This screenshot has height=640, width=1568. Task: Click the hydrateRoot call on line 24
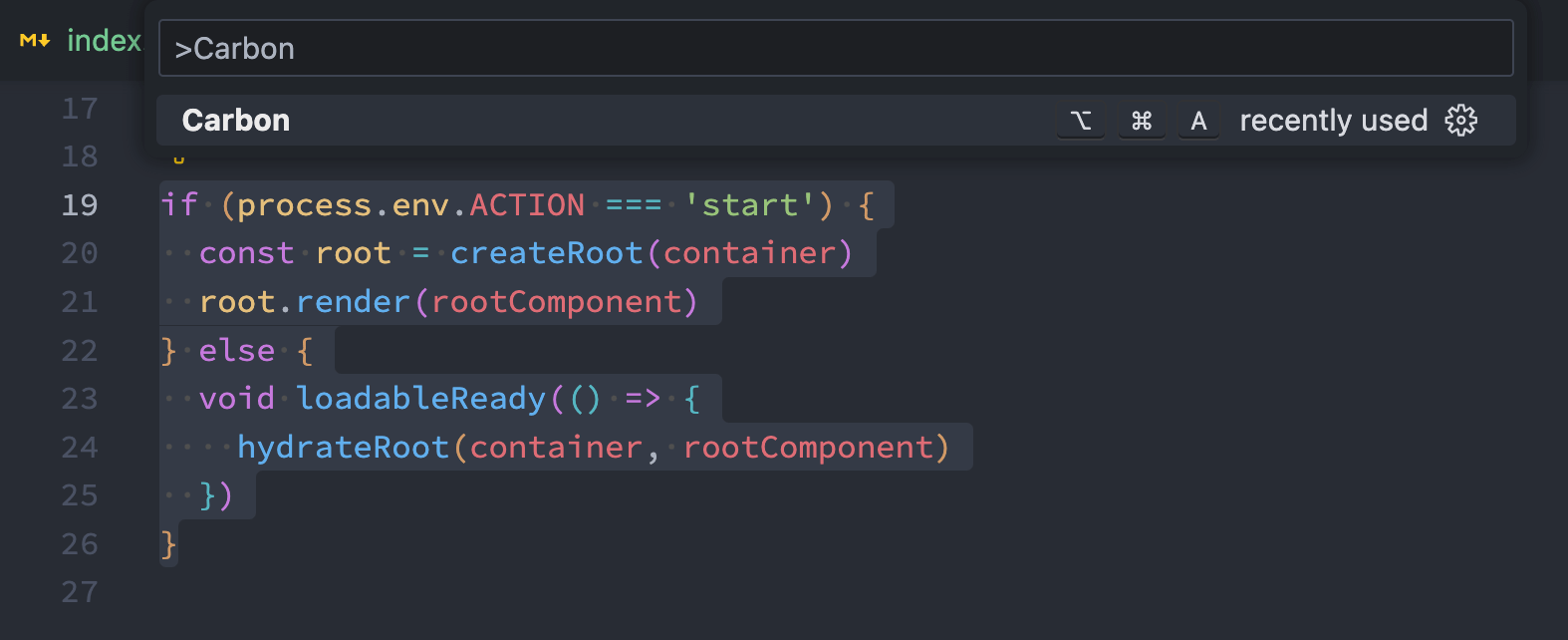(343, 448)
